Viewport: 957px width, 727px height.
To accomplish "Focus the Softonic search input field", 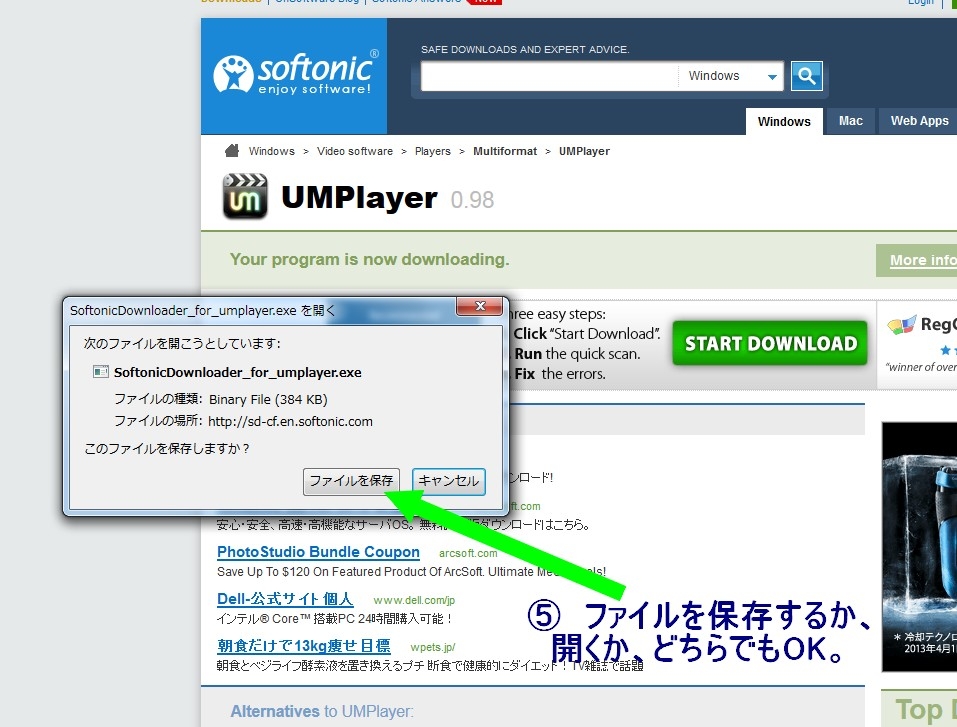I will pos(549,76).
